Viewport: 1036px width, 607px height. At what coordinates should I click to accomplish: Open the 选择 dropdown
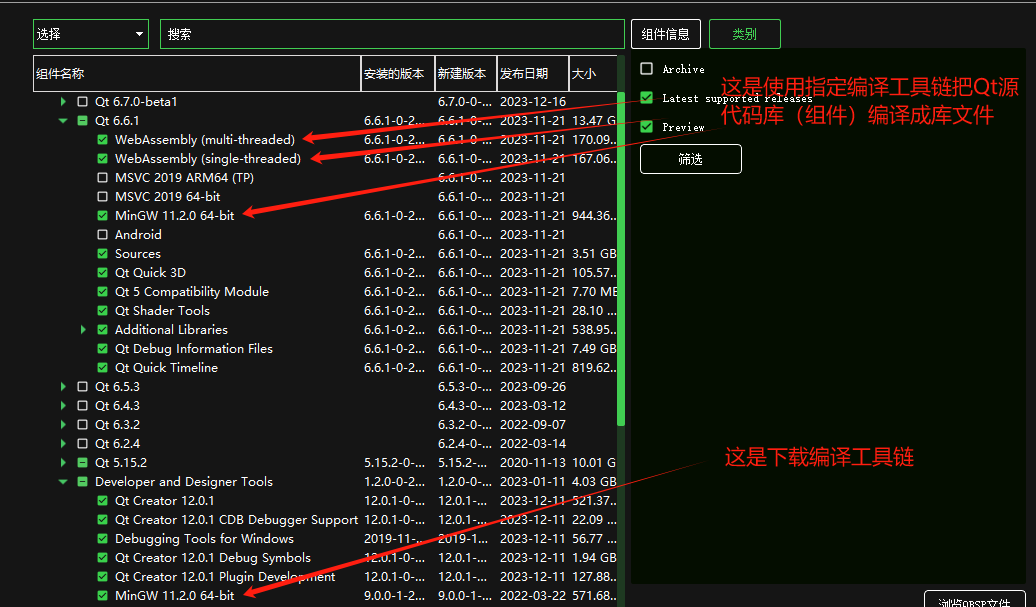click(x=91, y=34)
